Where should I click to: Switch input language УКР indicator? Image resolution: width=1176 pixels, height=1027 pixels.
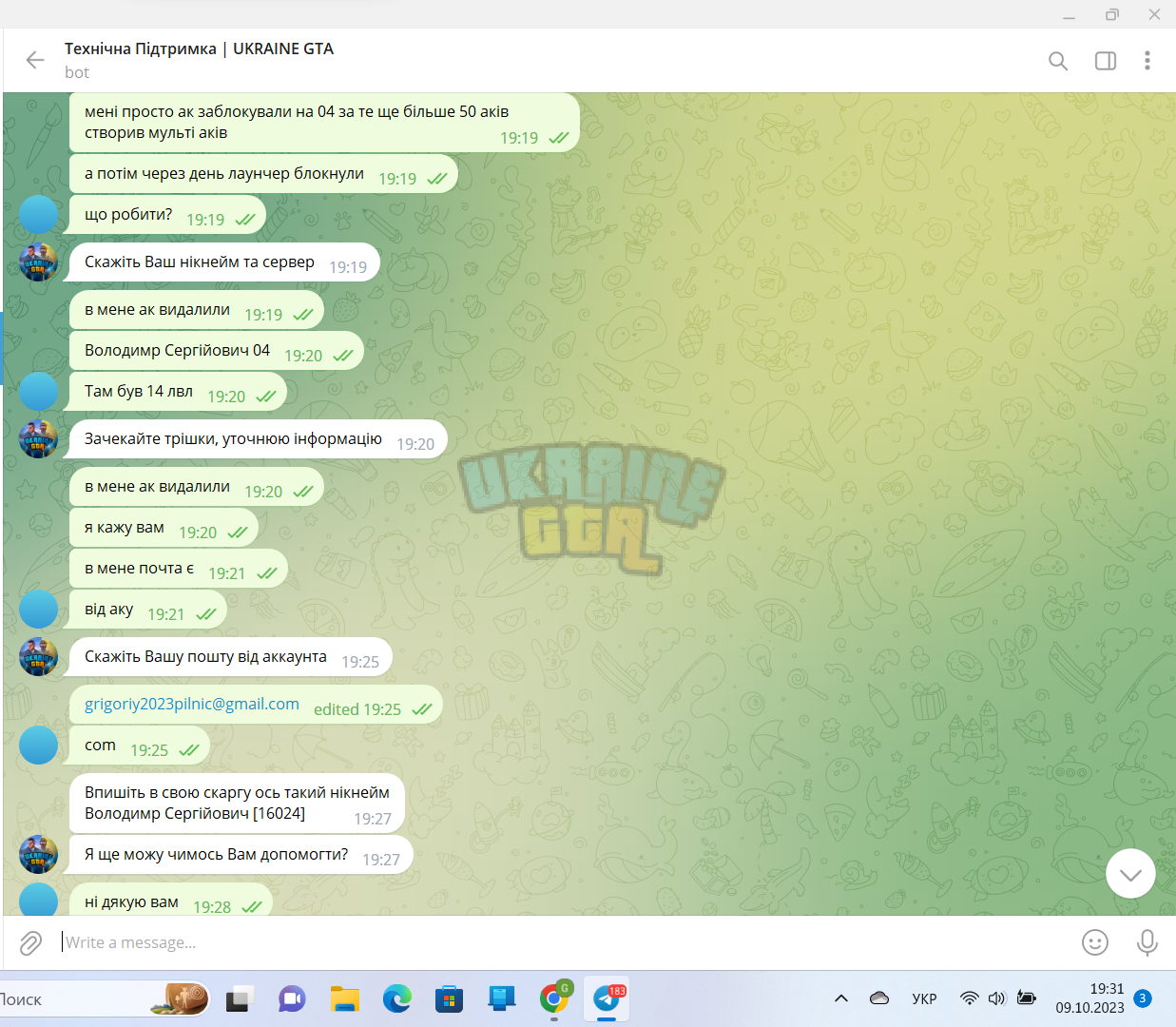click(924, 998)
